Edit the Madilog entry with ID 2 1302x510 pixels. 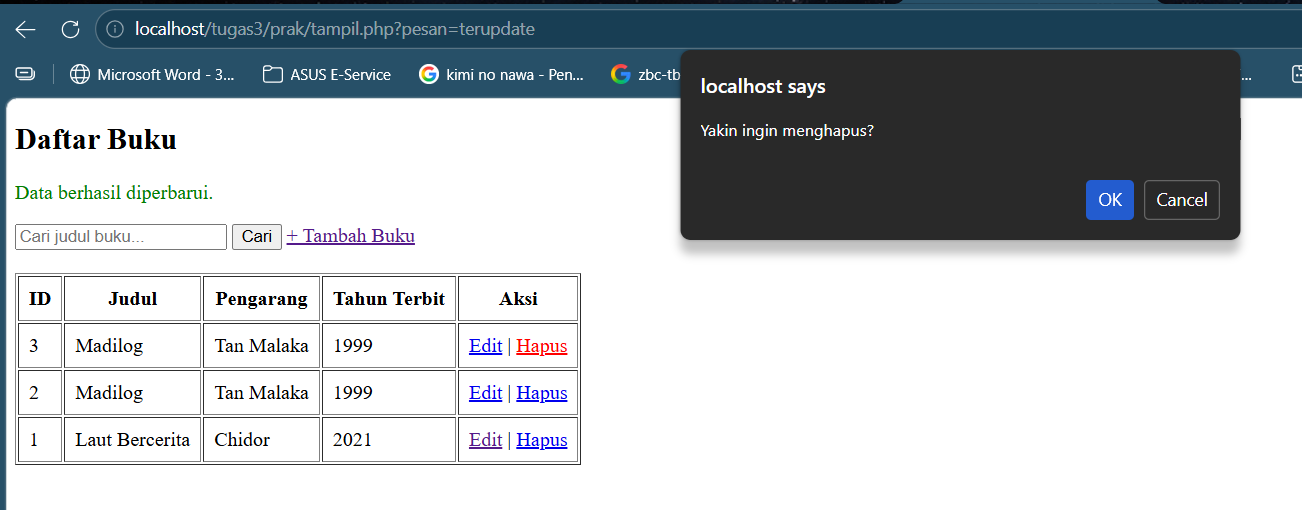tap(485, 393)
